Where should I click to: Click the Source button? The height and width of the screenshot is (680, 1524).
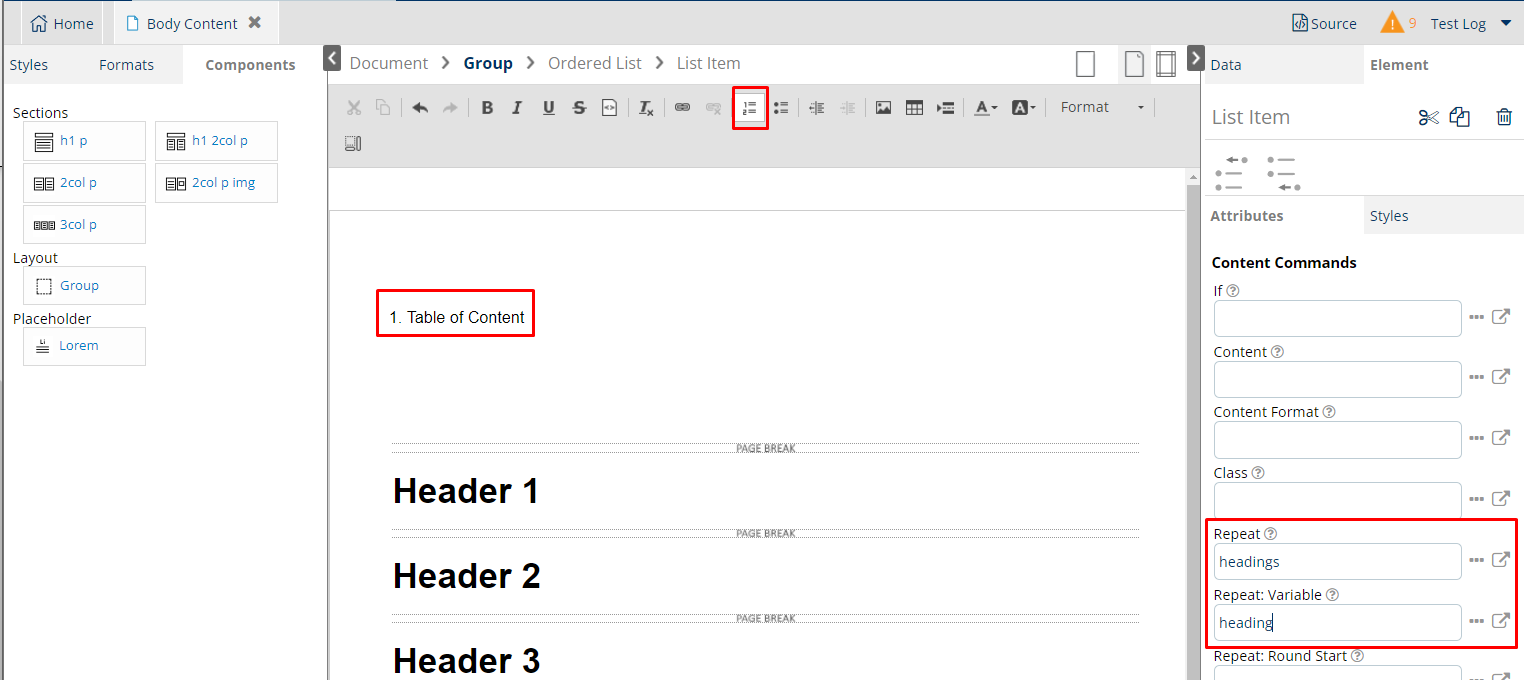pos(1324,23)
